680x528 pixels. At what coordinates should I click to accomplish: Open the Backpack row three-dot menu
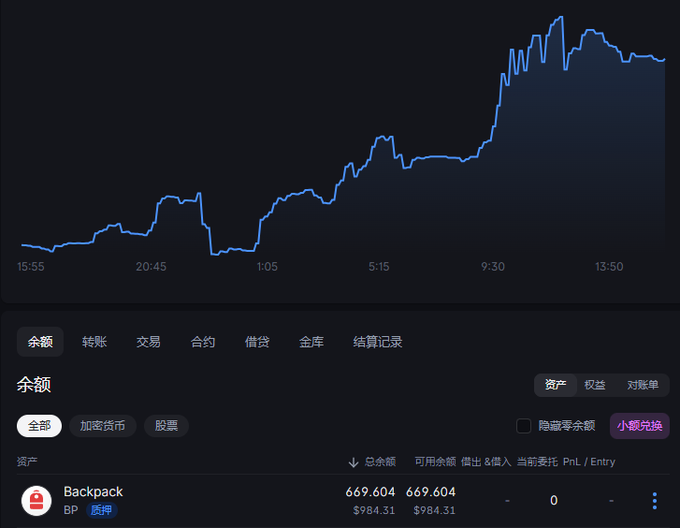(654, 501)
